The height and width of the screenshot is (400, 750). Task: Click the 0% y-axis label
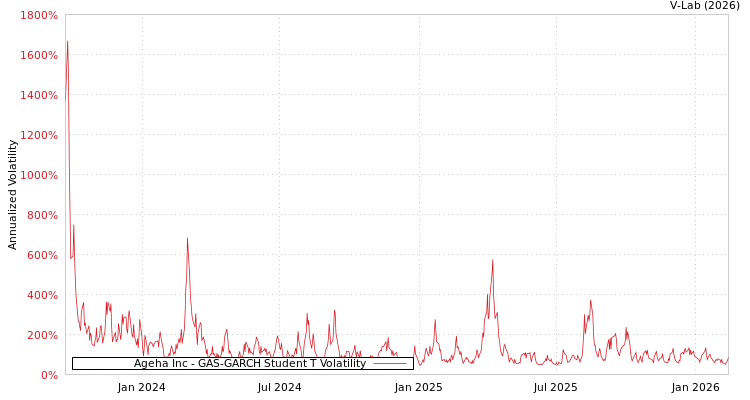point(49,375)
